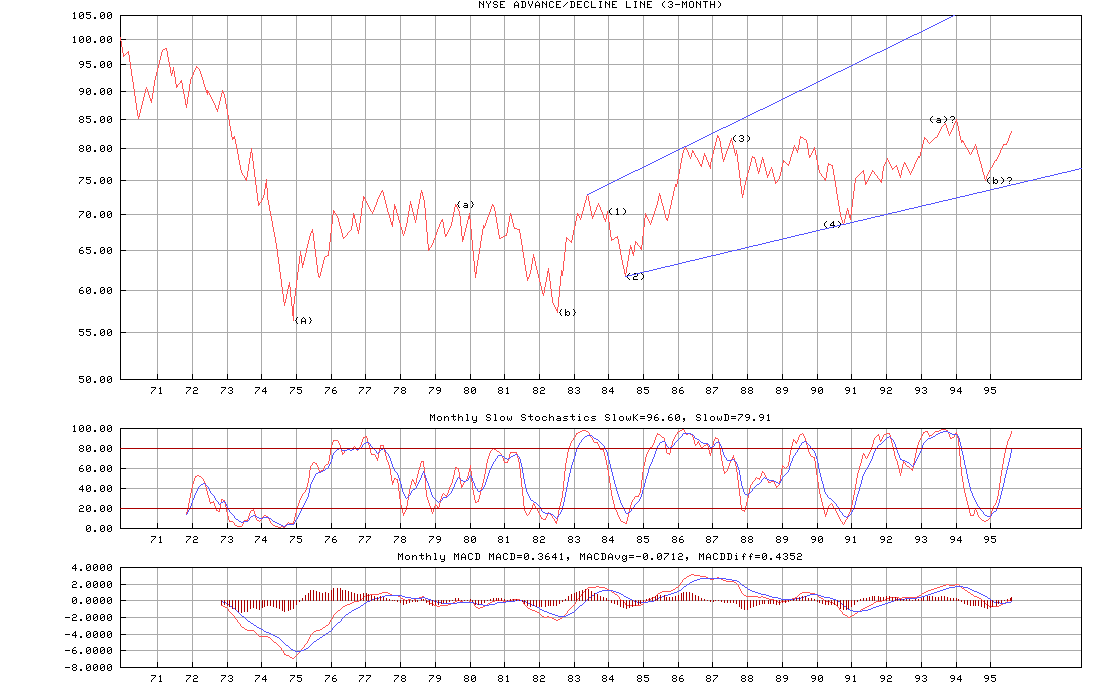
Task: Click the (4) wave label
Action: (x=833, y=225)
